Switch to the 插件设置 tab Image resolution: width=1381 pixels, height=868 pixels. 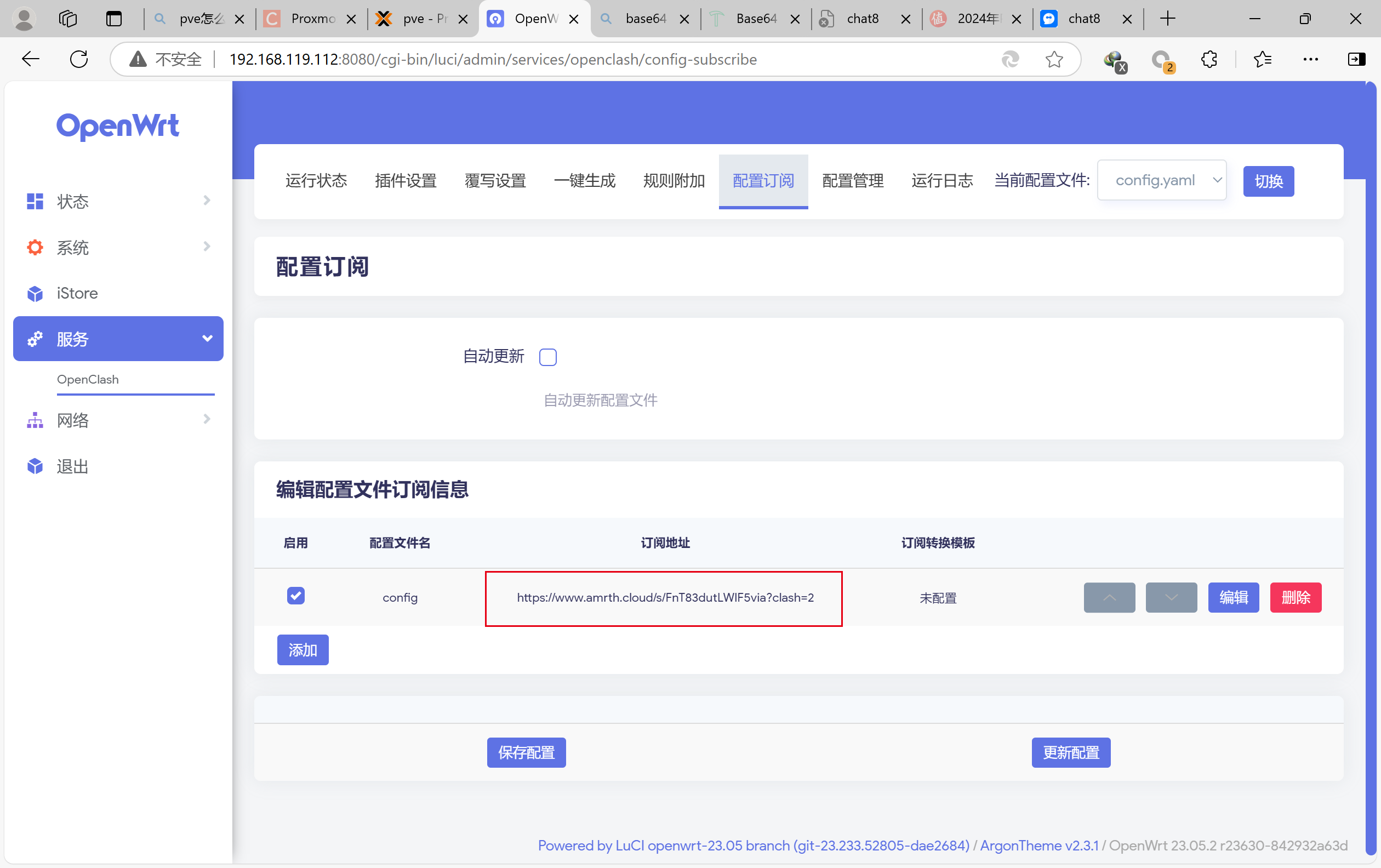[406, 181]
